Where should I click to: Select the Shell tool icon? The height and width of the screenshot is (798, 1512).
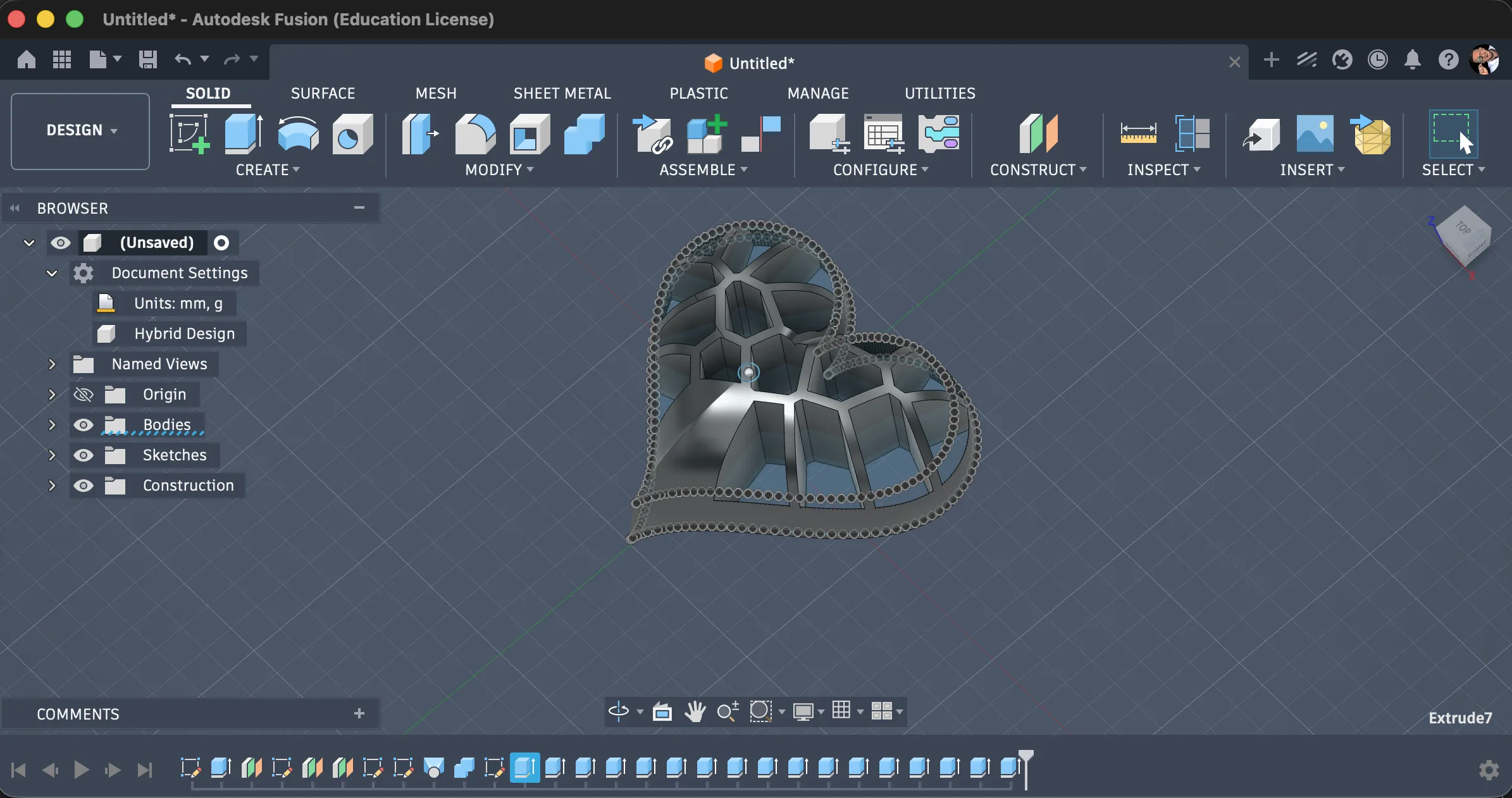click(x=530, y=133)
